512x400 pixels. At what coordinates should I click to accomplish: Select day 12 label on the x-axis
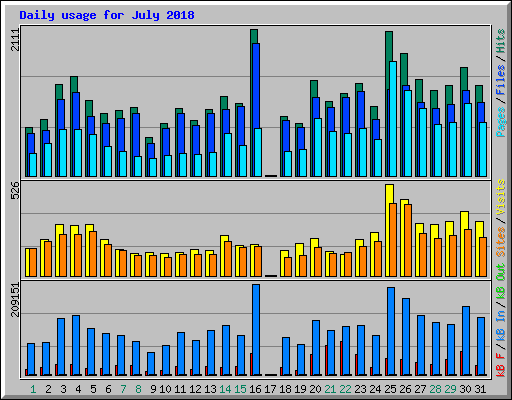click(195, 389)
